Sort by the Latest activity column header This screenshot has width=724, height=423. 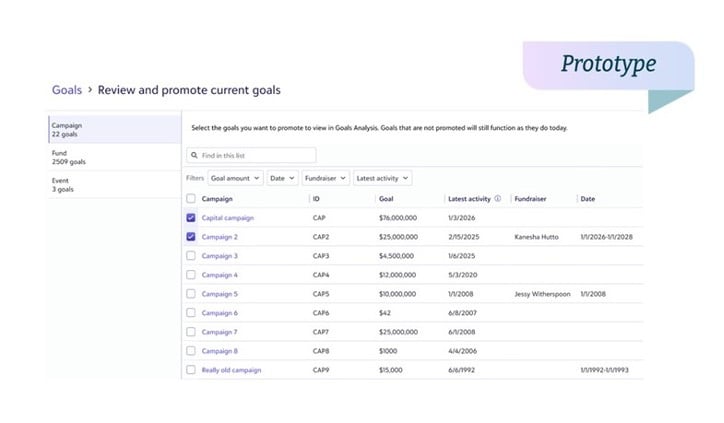469,199
